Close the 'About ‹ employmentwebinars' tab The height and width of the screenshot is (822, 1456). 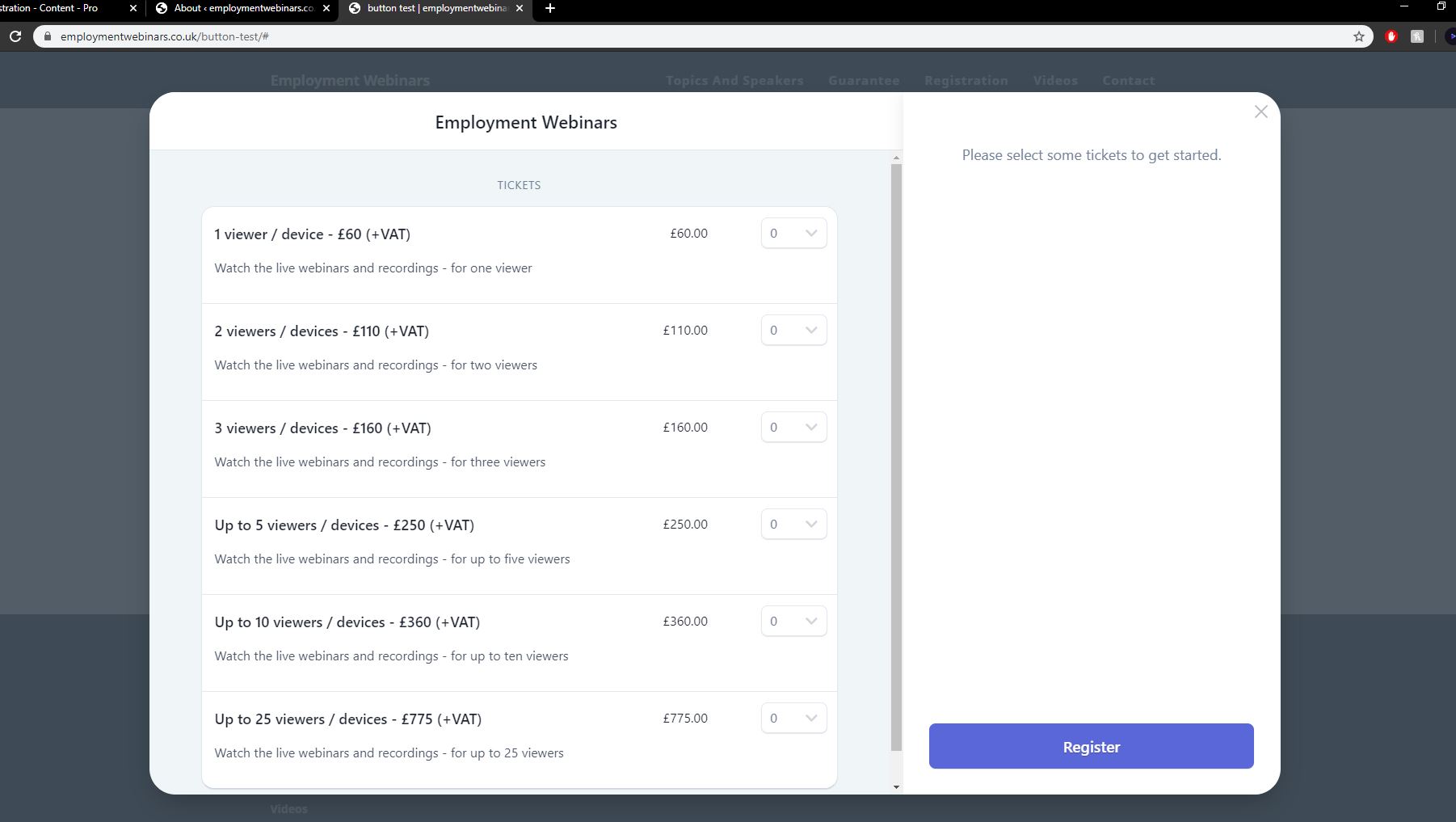click(326, 8)
